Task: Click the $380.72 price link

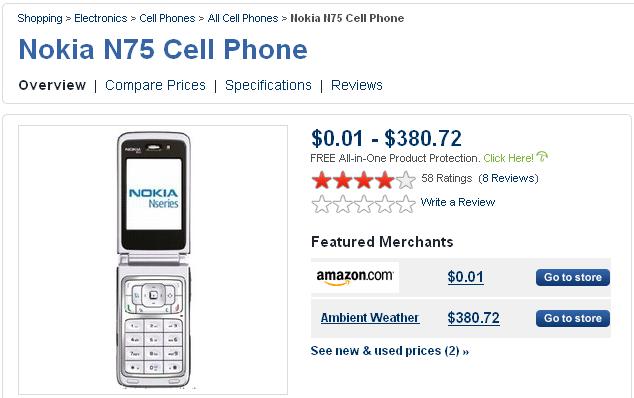Action: (x=473, y=318)
